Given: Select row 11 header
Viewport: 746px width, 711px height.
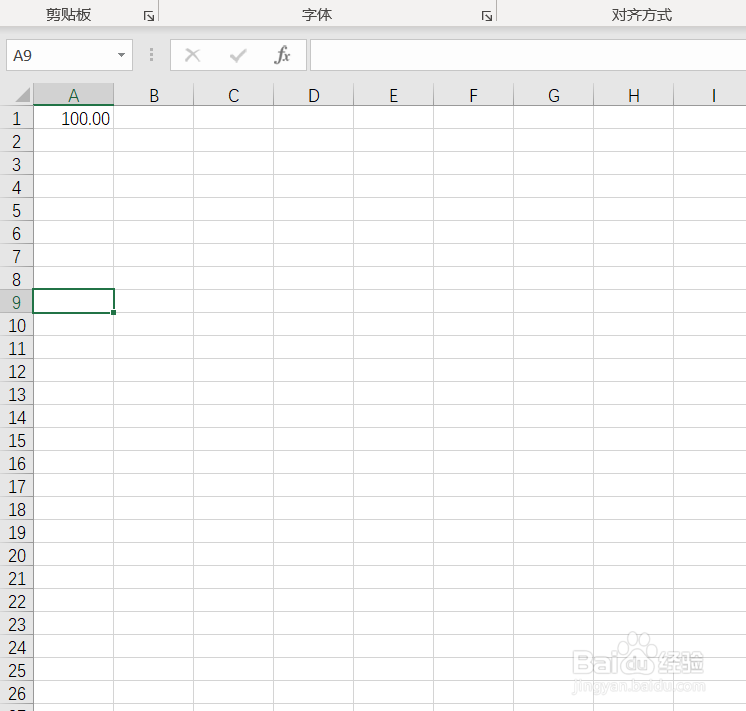Looking at the screenshot, I should coord(17,348).
